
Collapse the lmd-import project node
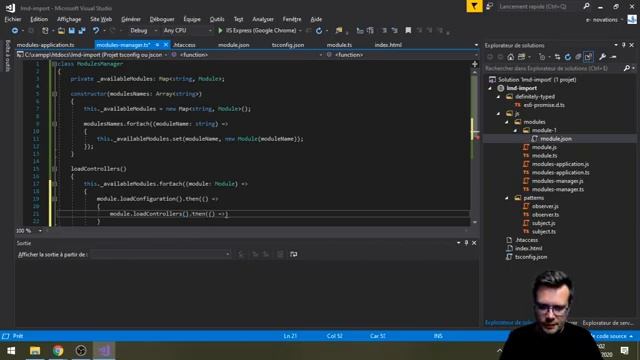pos(490,88)
